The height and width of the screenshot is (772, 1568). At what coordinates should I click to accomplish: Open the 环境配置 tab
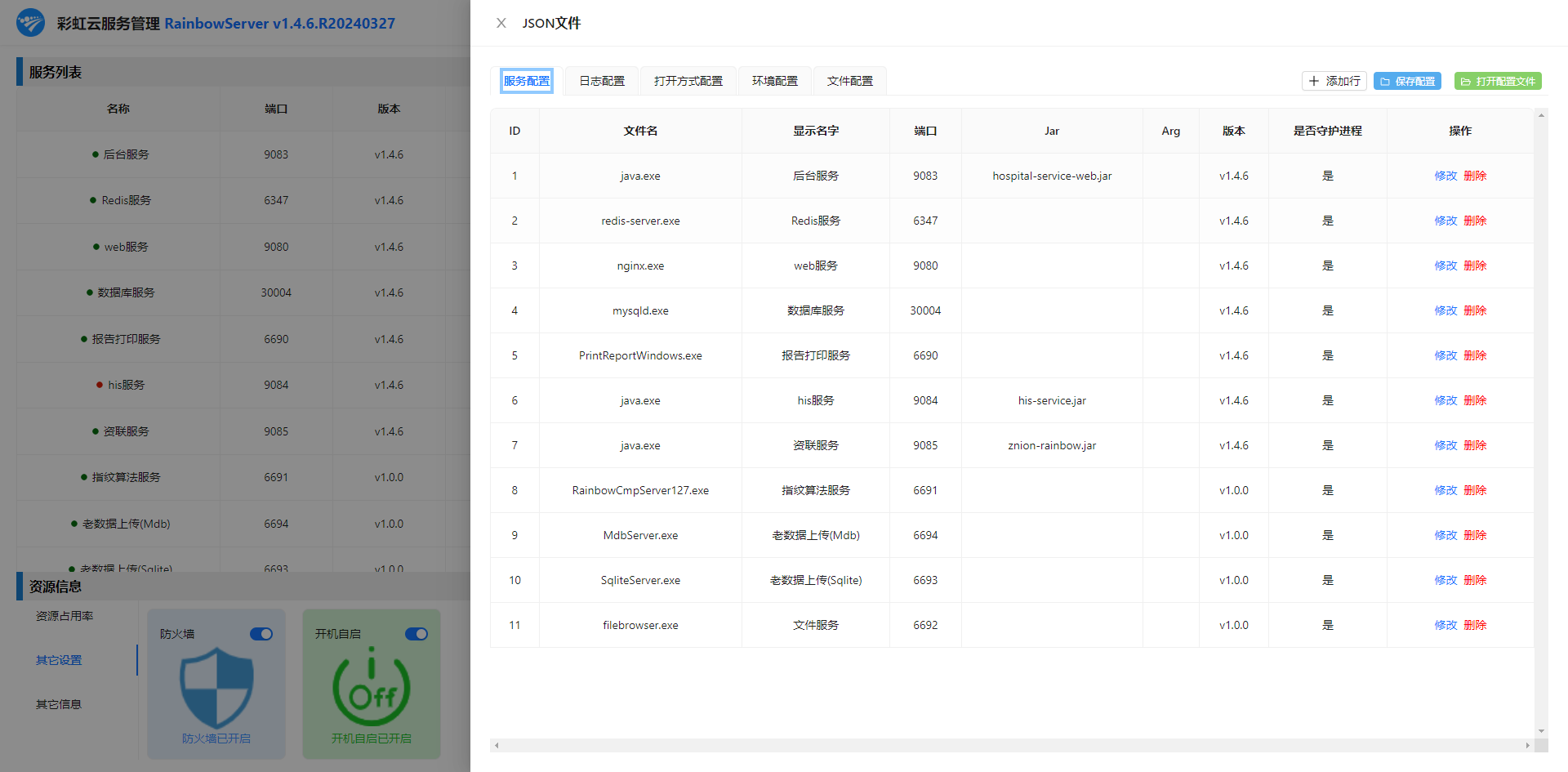[775, 81]
